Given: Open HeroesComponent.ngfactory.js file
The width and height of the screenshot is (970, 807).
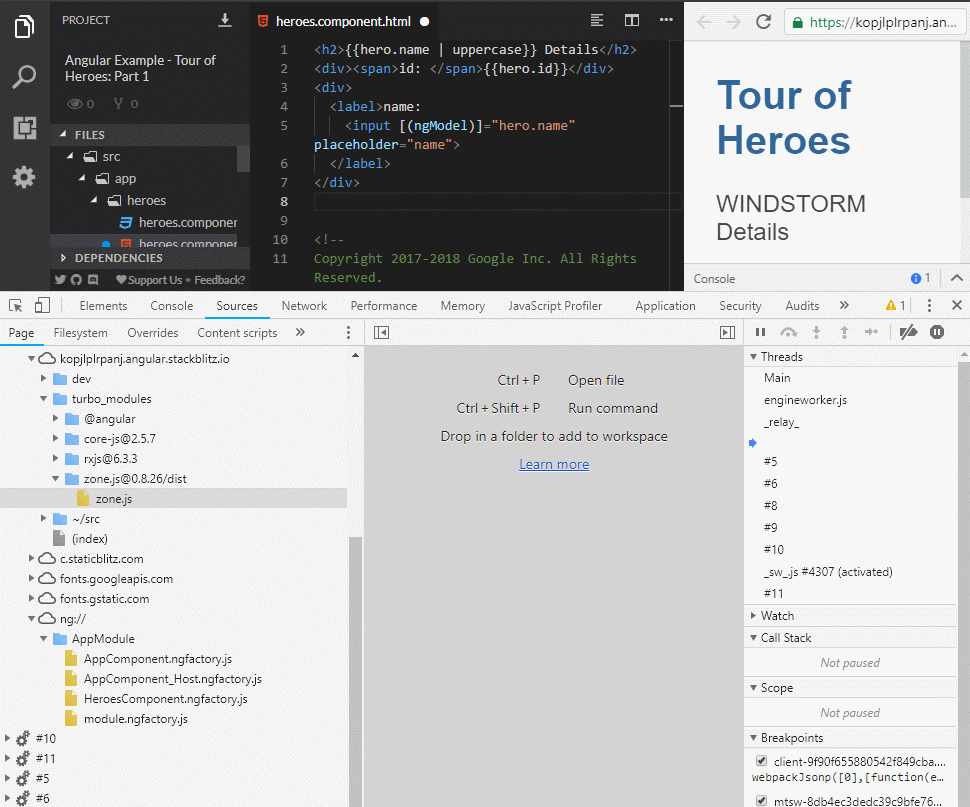Looking at the screenshot, I should pos(165,699).
